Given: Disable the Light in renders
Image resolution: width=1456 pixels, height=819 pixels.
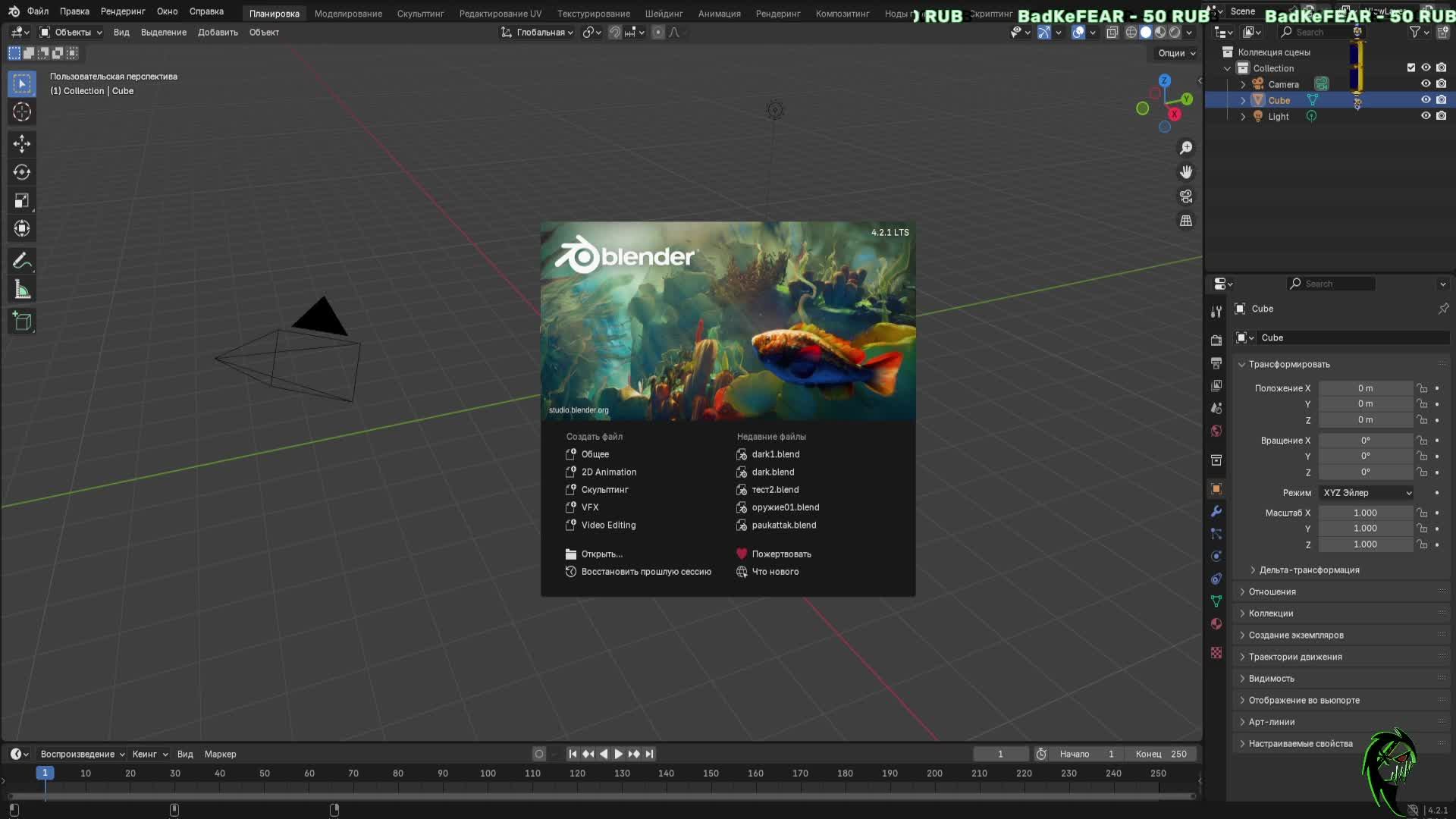Looking at the screenshot, I should click(x=1442, y=116).
